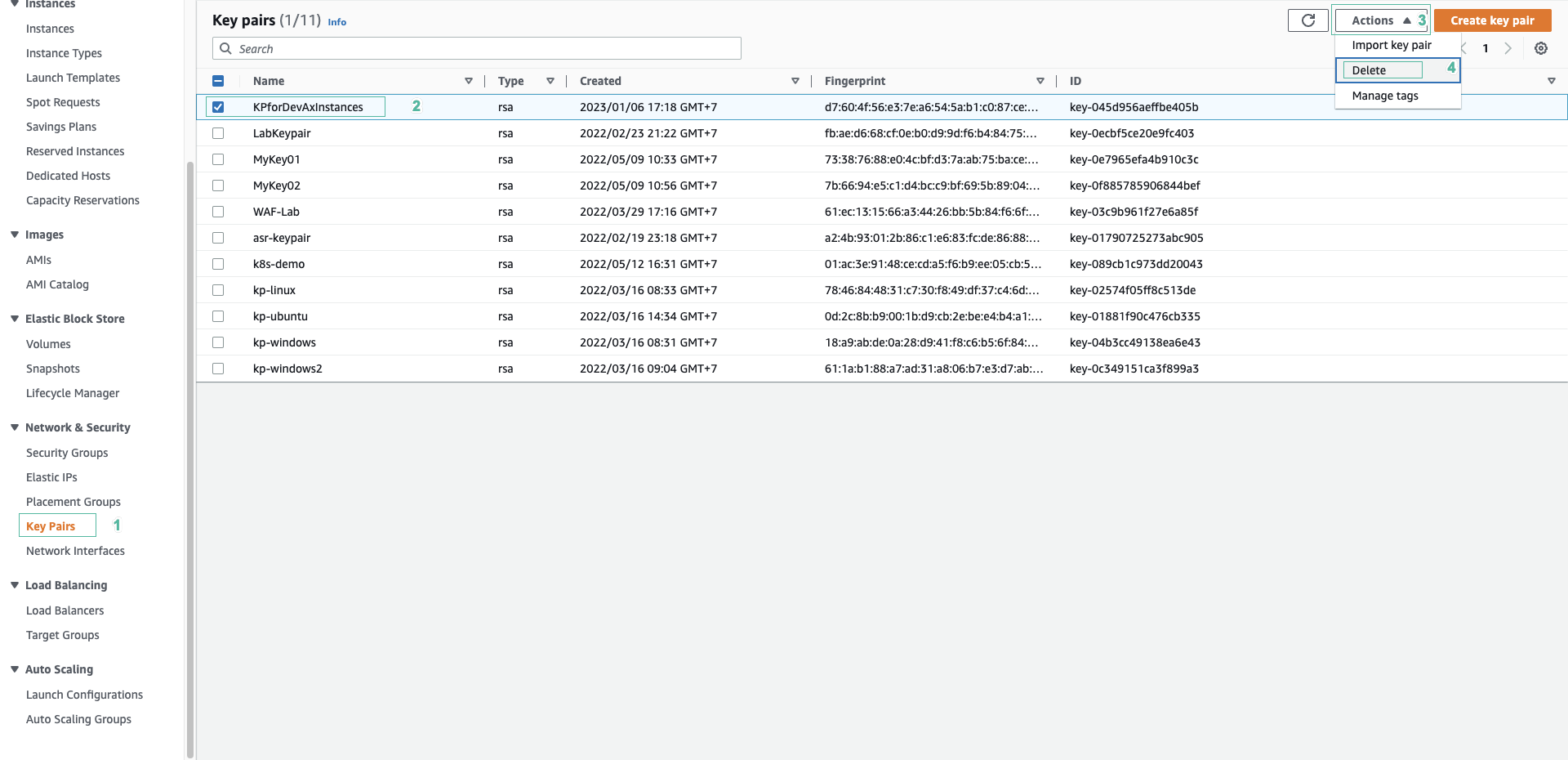Refresh the key pairs list
The width and height of the screenshot is (1568, 760).
pos(1307,20)
